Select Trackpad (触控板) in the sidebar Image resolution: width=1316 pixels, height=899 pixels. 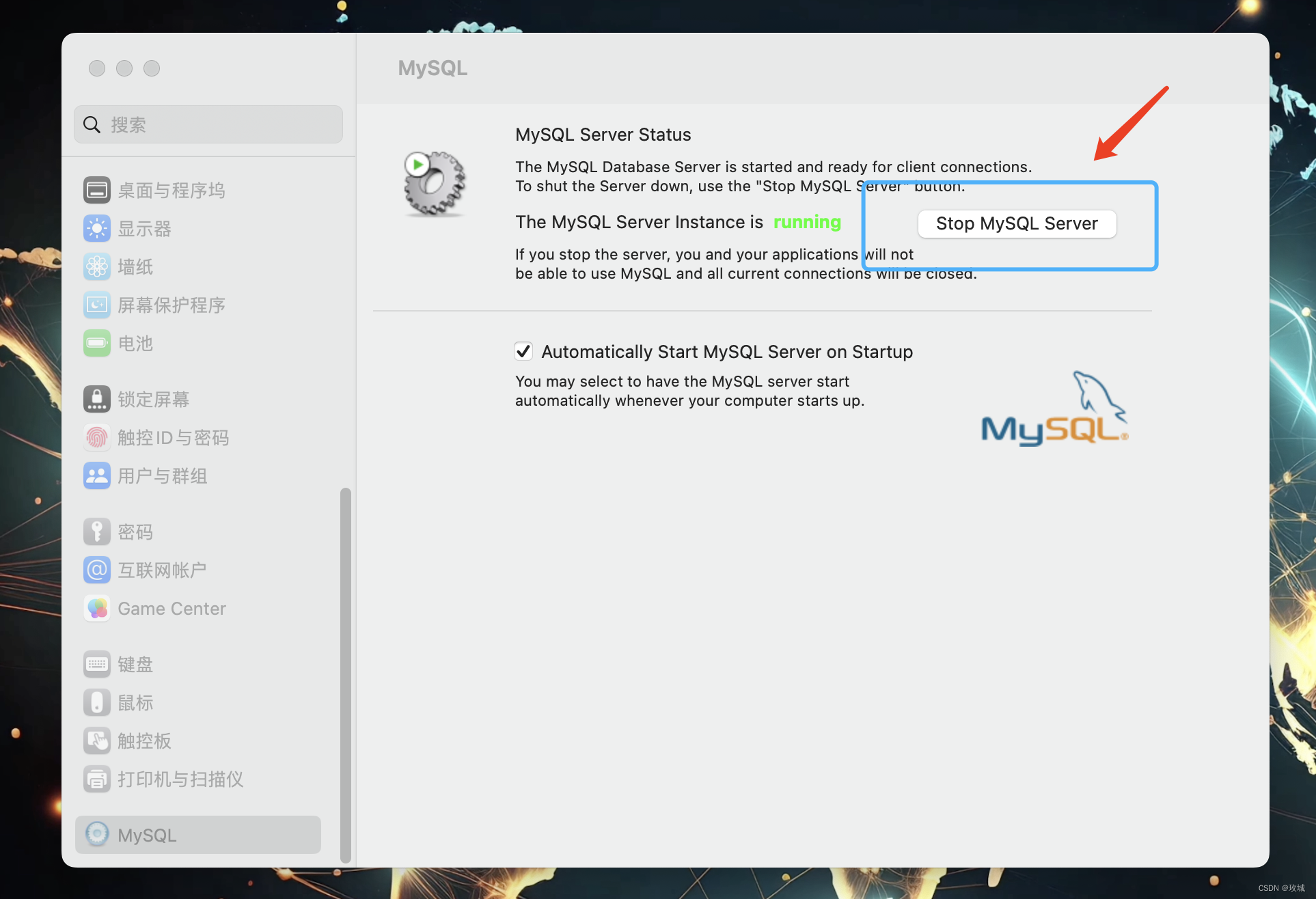[x=144, y=741]
